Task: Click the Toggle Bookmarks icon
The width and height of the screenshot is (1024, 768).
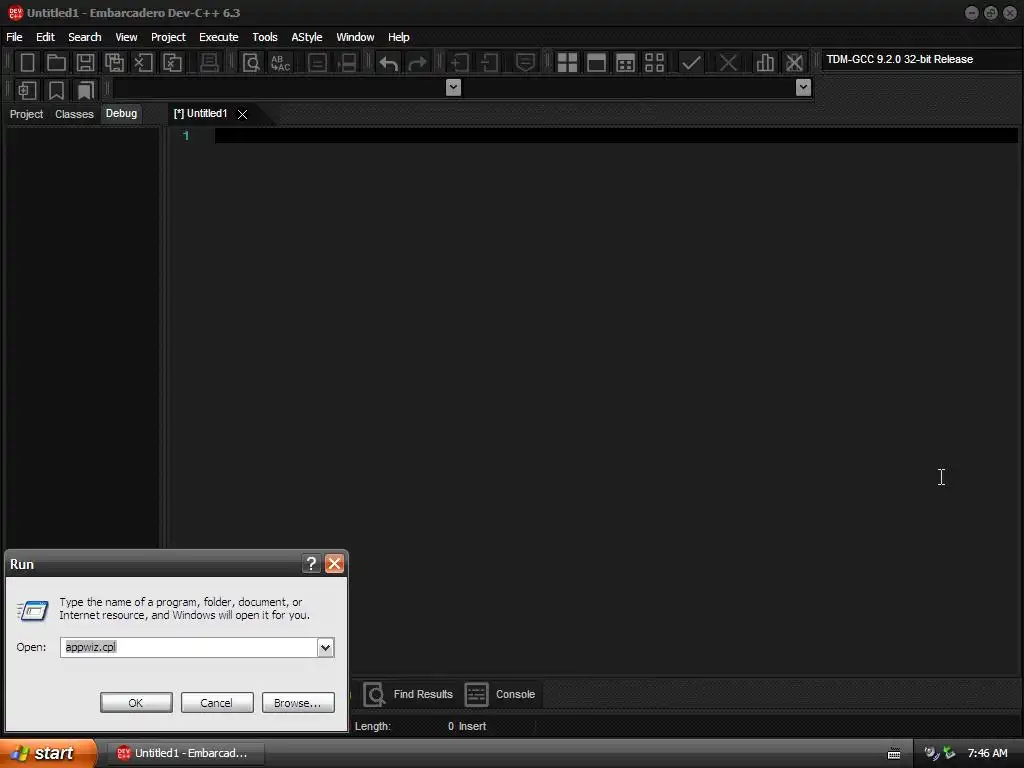Action: (56, 90)
